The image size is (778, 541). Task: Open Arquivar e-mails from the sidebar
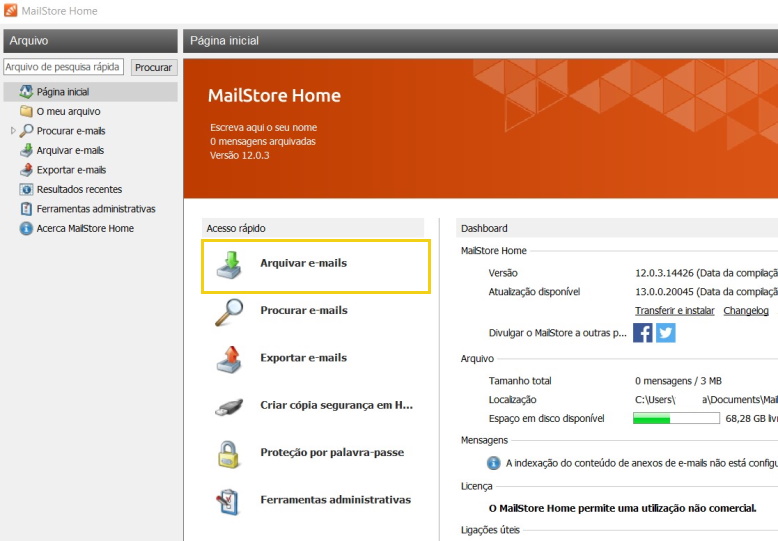point(70,150)
